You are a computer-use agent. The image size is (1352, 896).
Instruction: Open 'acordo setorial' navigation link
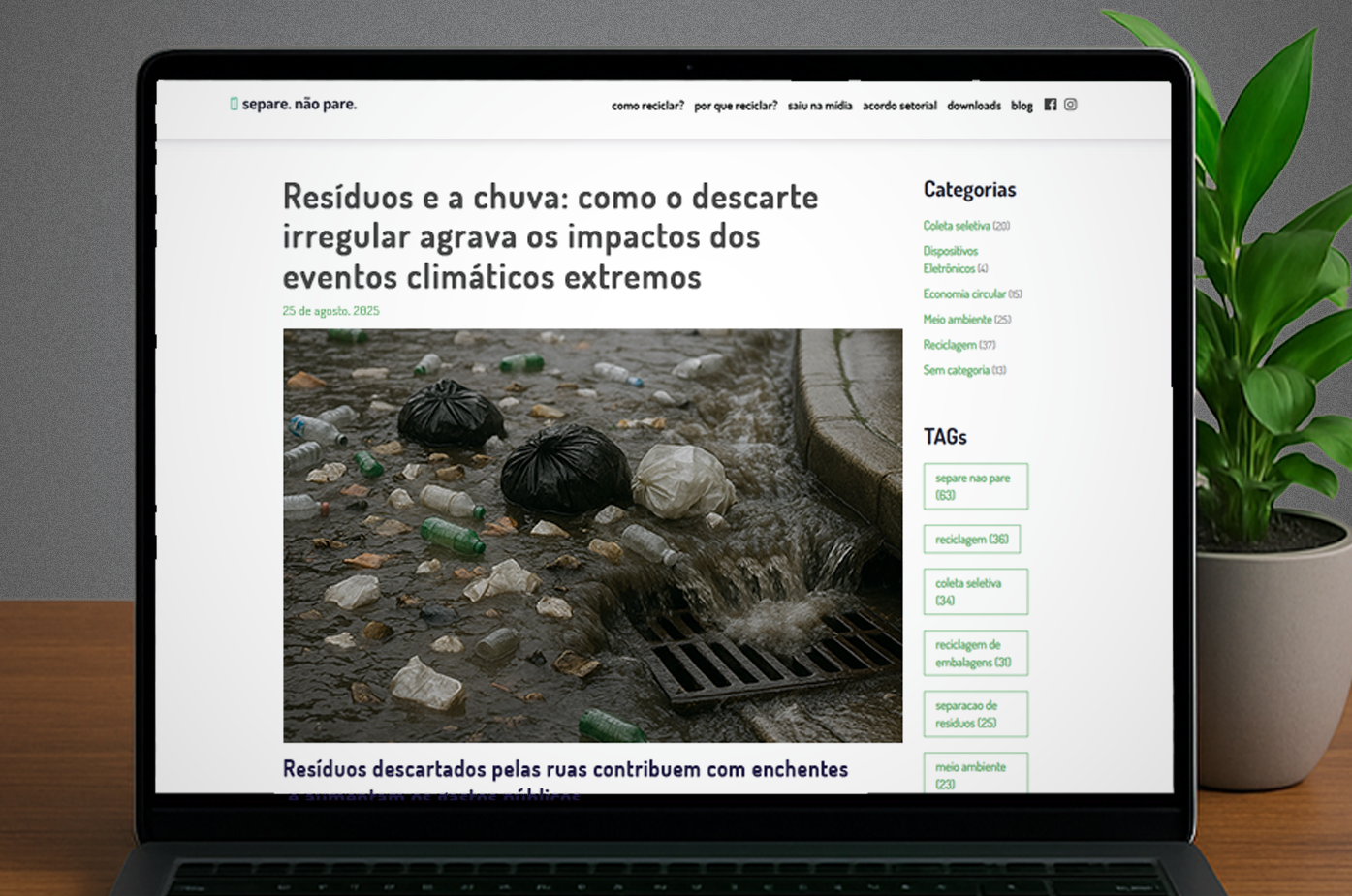point(899,106)
